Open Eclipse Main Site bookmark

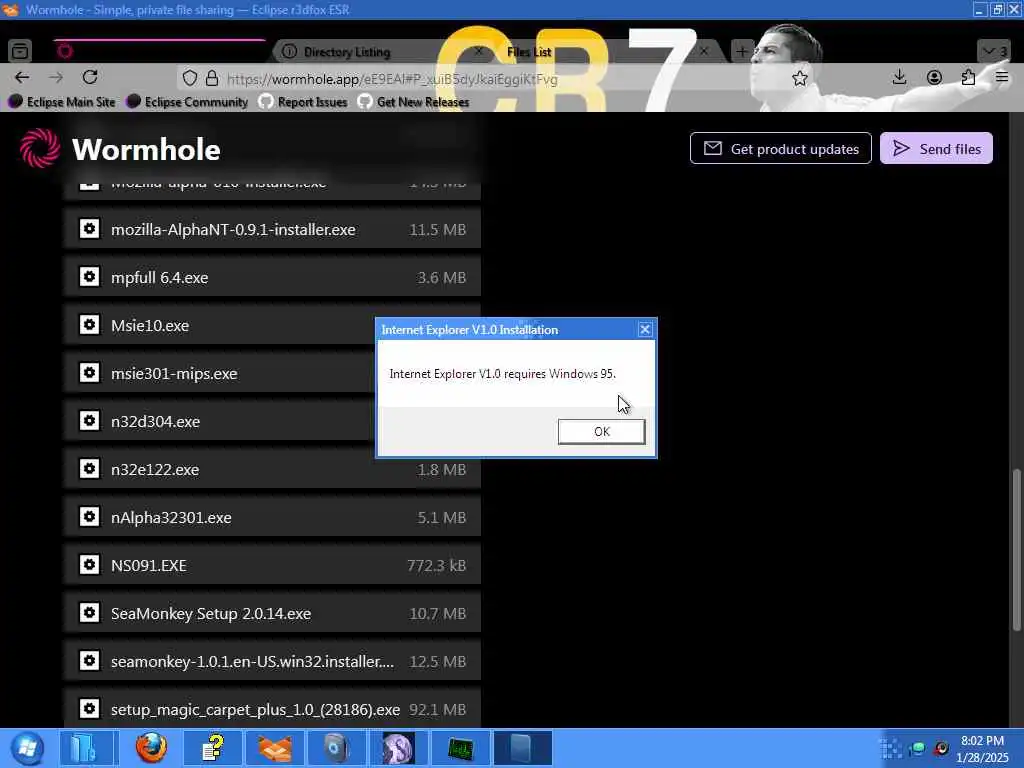[x=62, y=102]
